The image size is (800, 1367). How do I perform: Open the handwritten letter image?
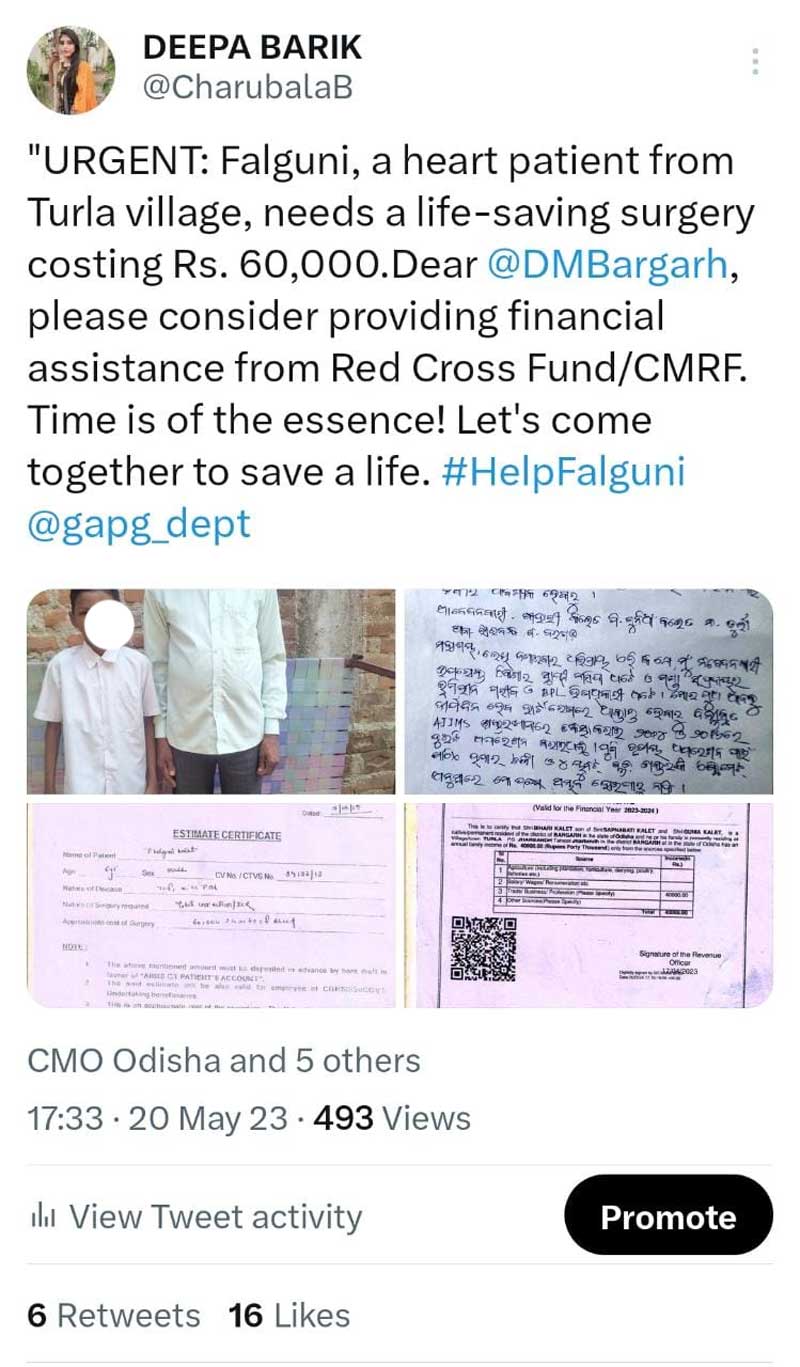point(588,691)
